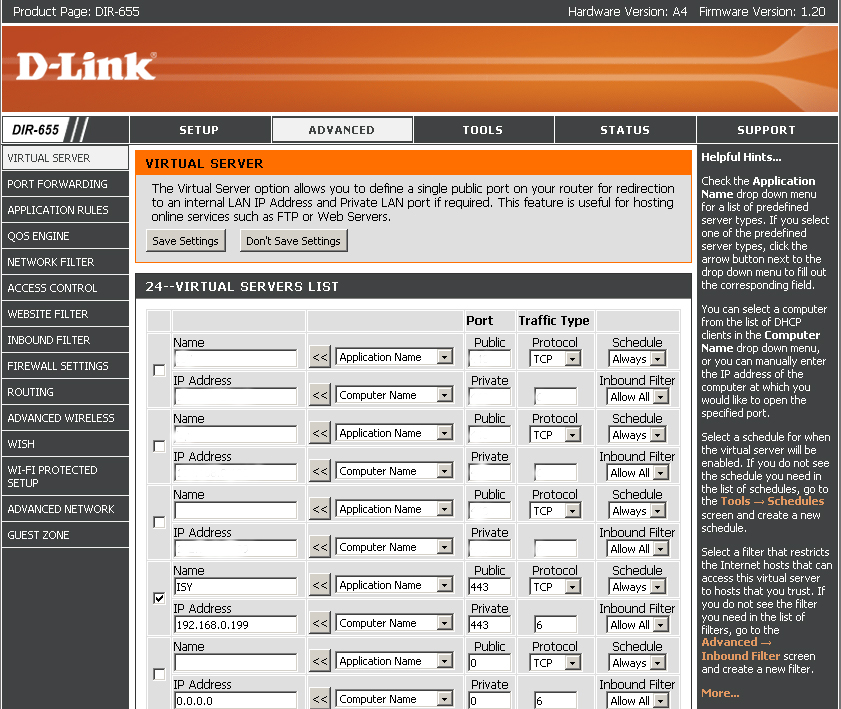Expand Inbound Filter dropdown in the third entry
The image size is (841, 709).
click(x=638, y=549)
